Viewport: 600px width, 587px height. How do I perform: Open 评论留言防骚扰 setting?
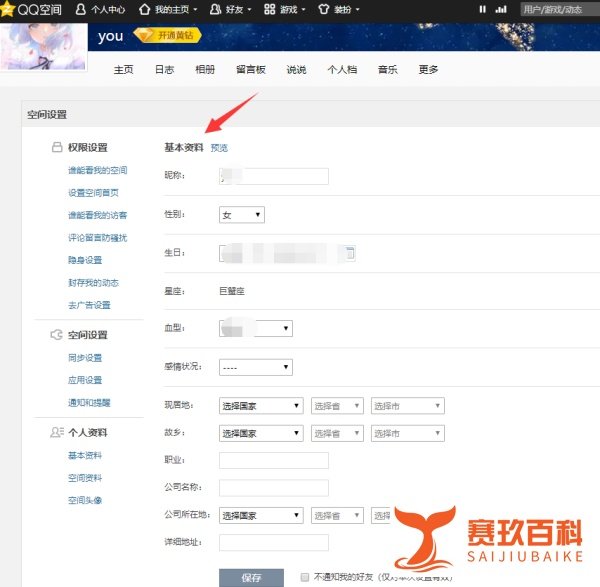click(x=98, y=238)
